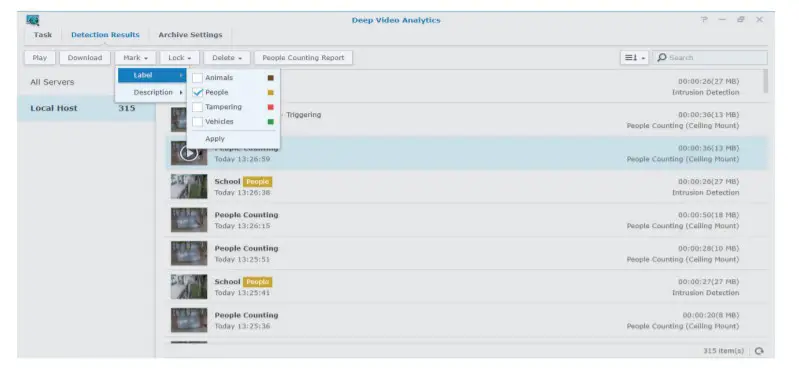Expand the Label submenu

pyautogui.click(x=152, y=75)
